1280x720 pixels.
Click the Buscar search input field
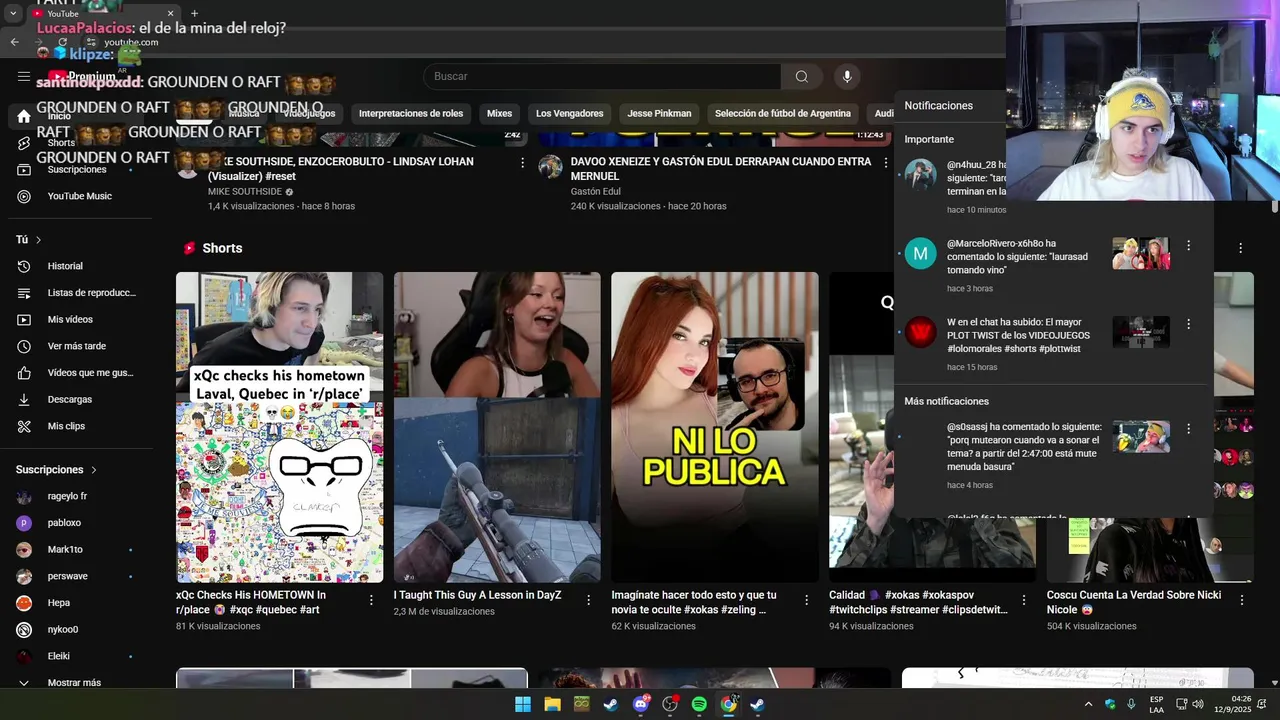(x=602, y=77)
